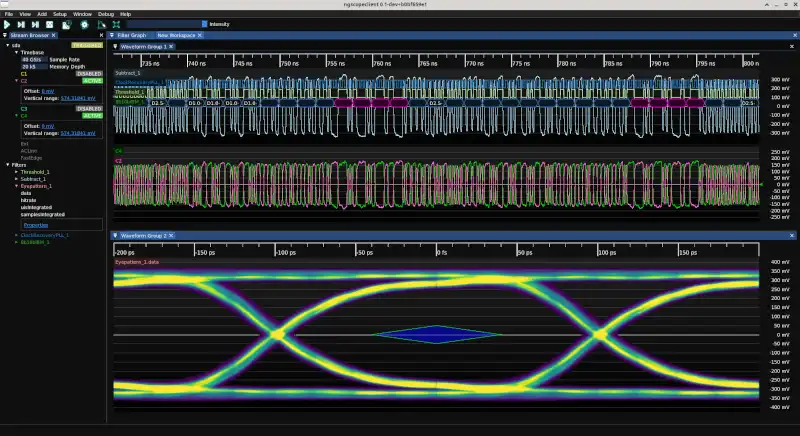
Task: Start the trigger with the play icon
Action: click(x=7, y=24)
